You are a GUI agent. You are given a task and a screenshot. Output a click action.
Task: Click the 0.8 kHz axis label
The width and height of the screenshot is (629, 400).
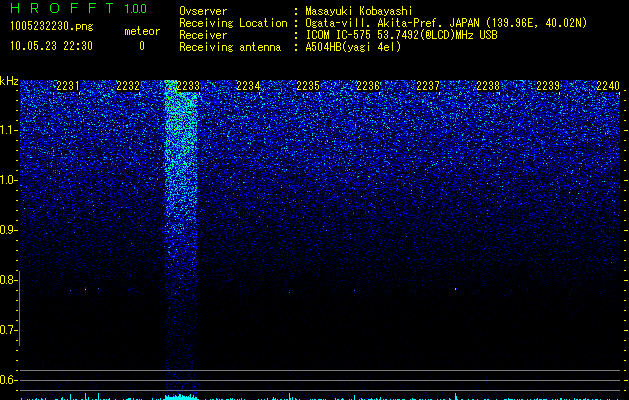pyautogui.click(x=8, y=280)
